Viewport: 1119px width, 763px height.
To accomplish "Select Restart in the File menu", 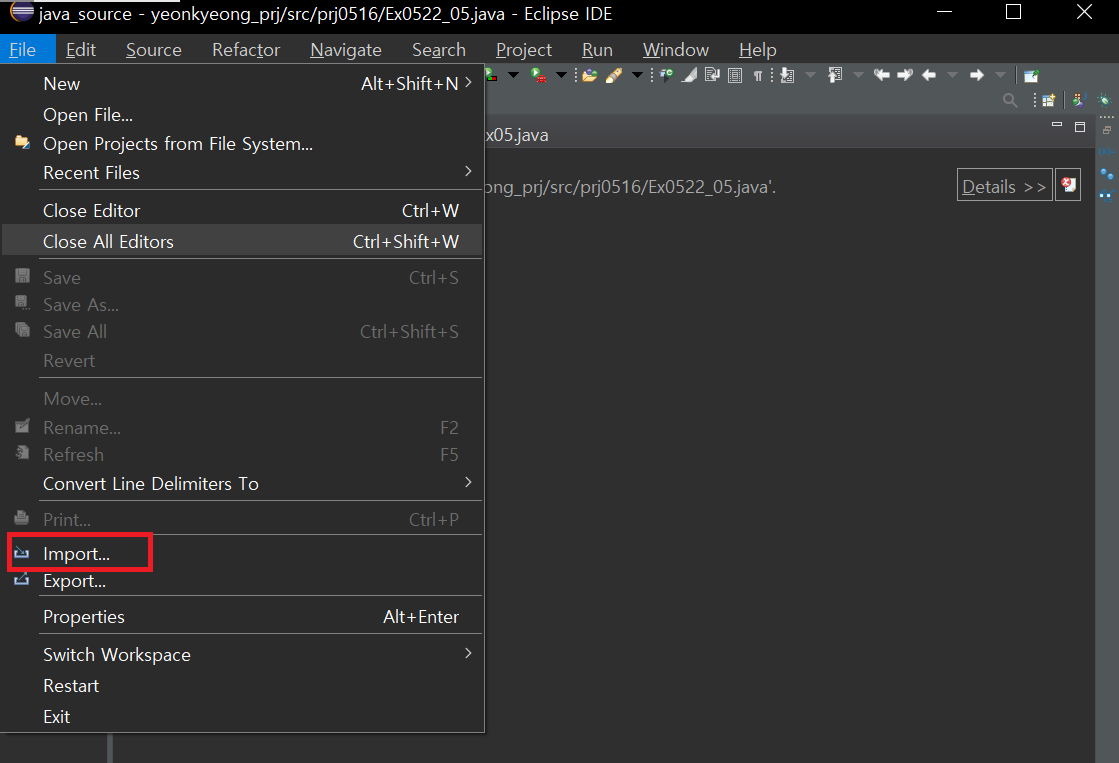I will point(243,686).
